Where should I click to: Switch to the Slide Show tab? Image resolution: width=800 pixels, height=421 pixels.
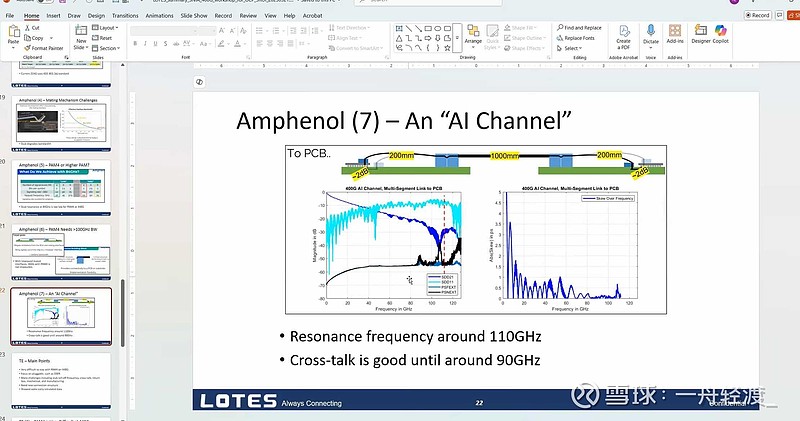pos(194,16)
